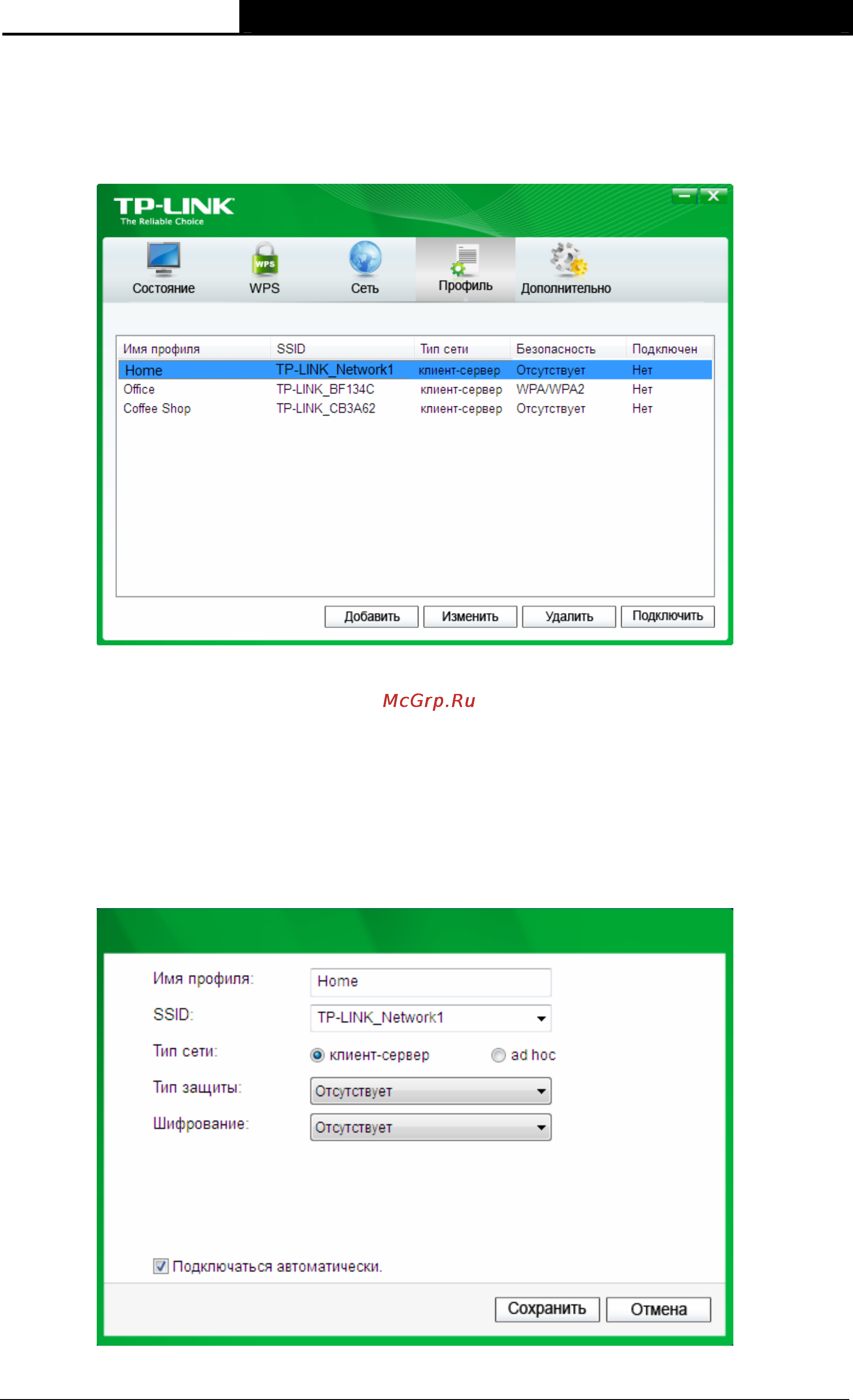Screen dimensions: 853x1400
Task: Click the Удалить button
Action: [x=569, y=616]
